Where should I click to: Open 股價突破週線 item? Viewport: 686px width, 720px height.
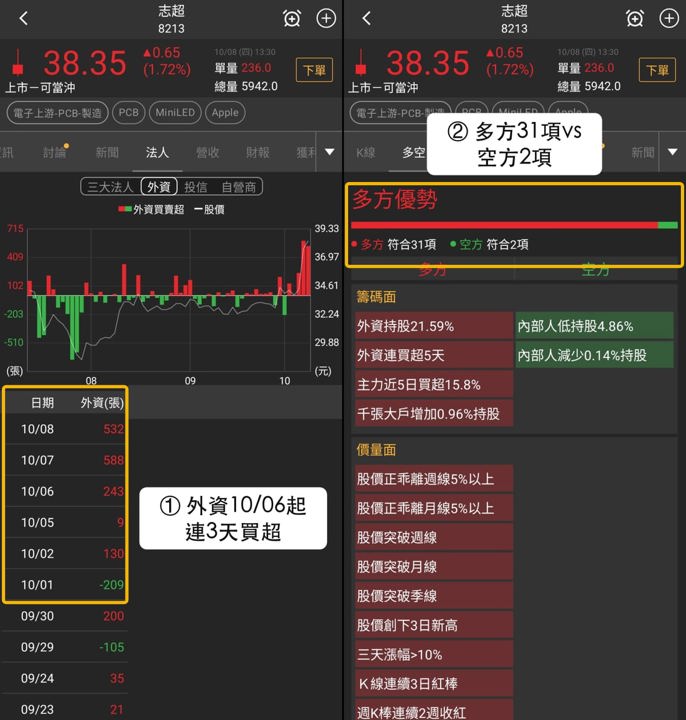tap(433, 537)
